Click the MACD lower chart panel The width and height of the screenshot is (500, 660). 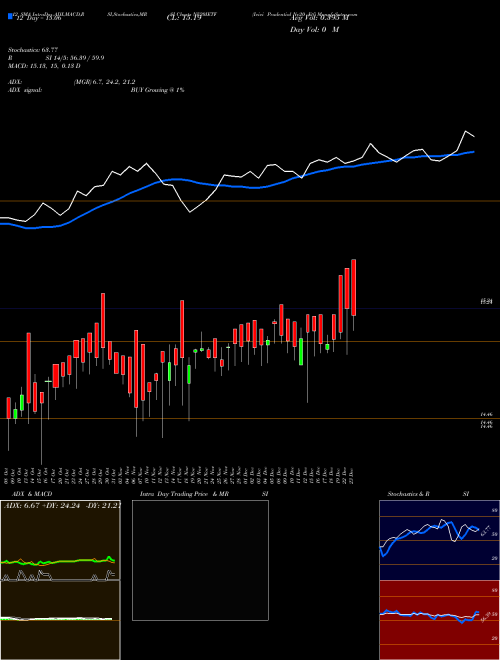click(60, 620)
